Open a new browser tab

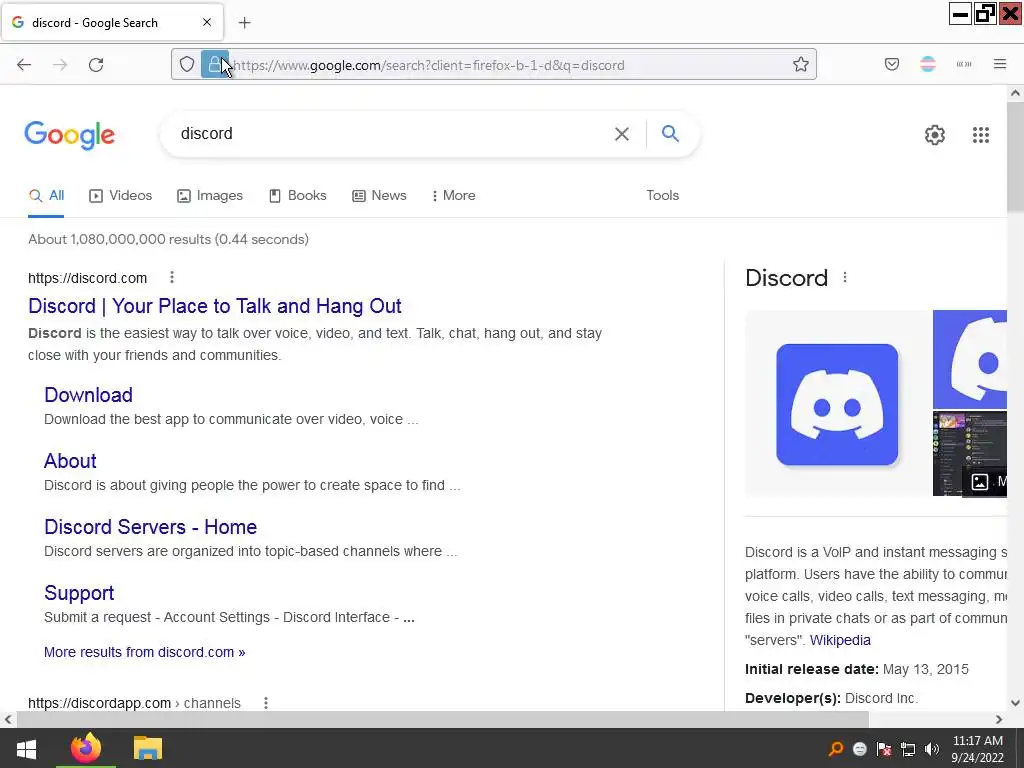pyautogui.click(x=244, y=23)
